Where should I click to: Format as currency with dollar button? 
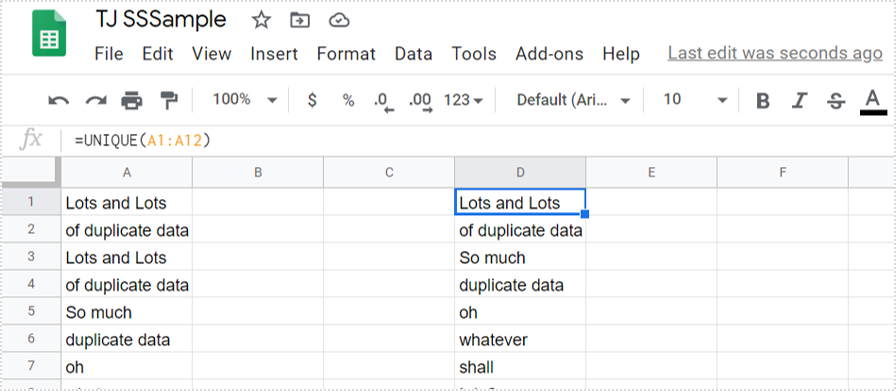click(312, 101)
